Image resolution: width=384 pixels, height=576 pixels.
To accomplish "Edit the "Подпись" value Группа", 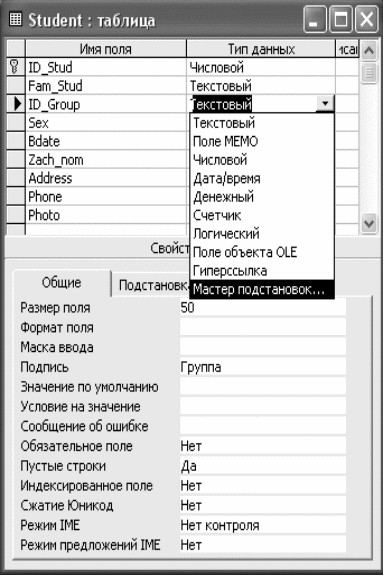I will click(x=263, y=367).
